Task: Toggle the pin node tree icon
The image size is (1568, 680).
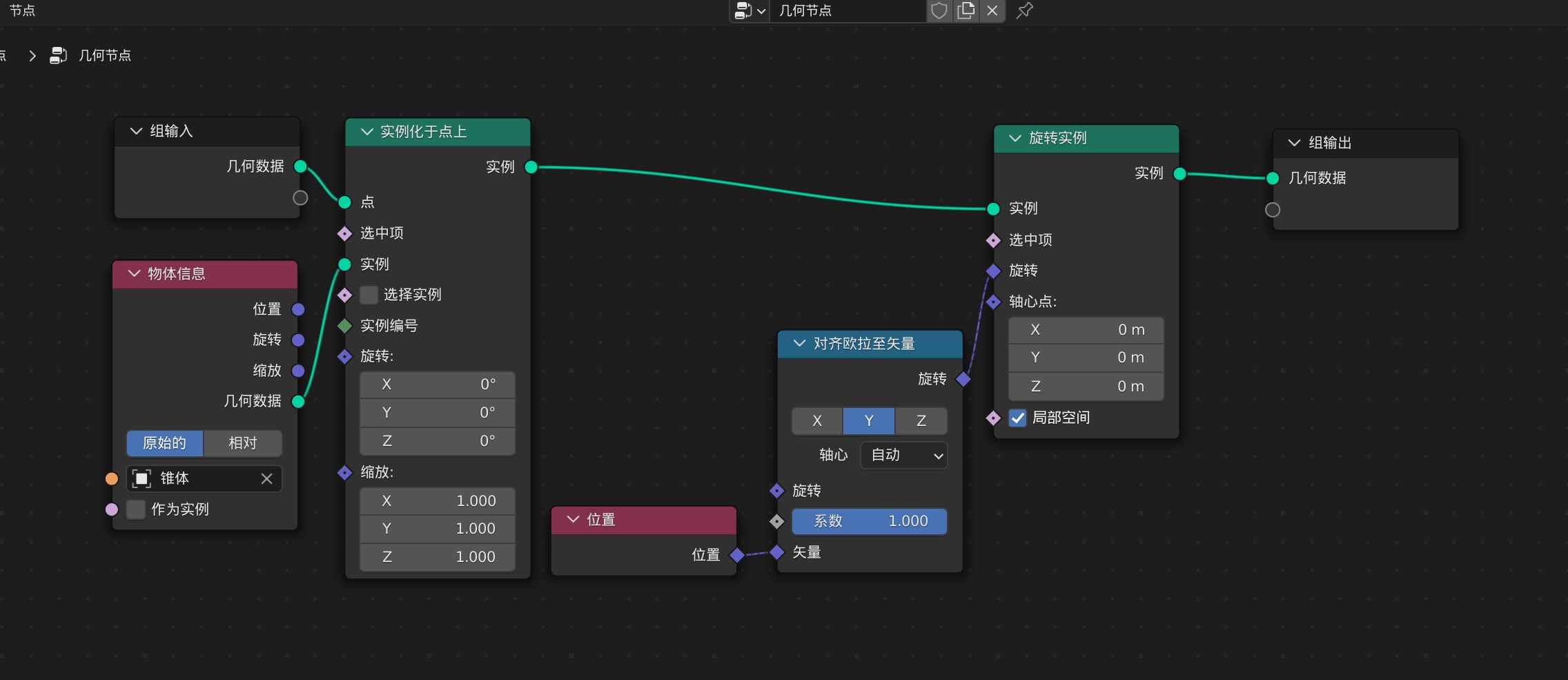Action: (1025, 10)
